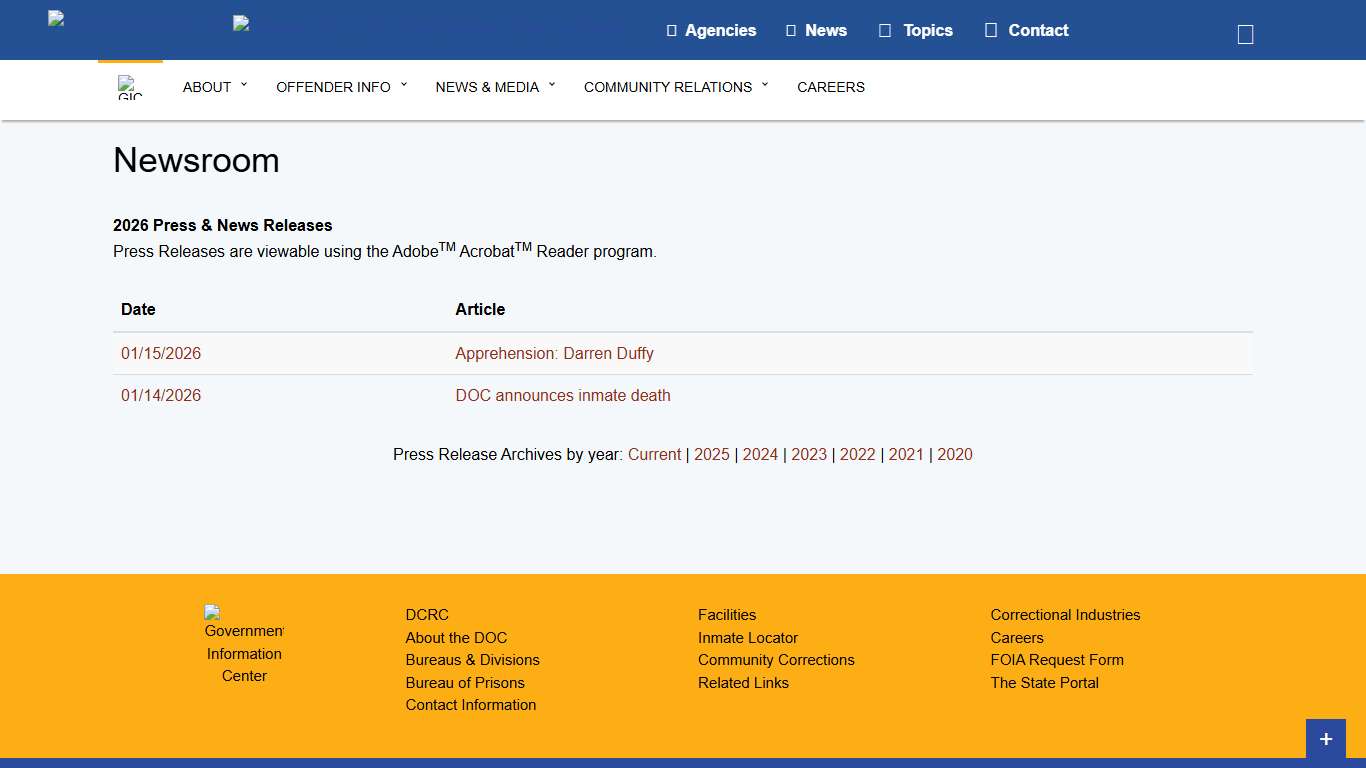Click the search icon in top header
The height and width of the screenshot is (768, 1366).
pyautogui.click(x=1245, y=35)
